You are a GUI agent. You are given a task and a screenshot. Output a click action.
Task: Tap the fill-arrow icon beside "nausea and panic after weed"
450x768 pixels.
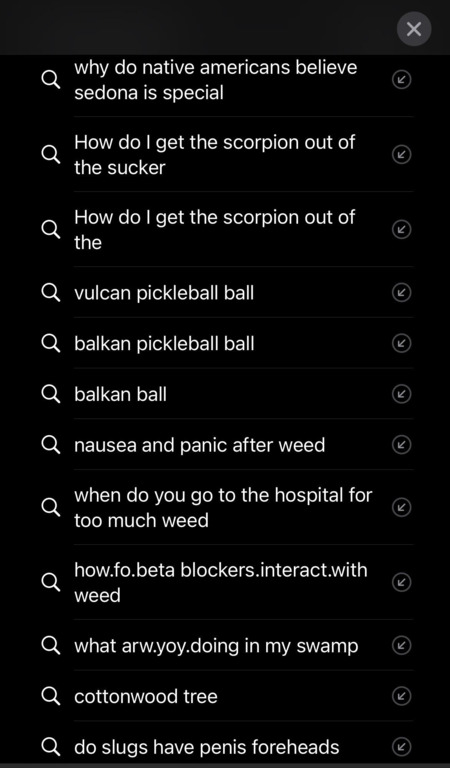pos(402,445)
